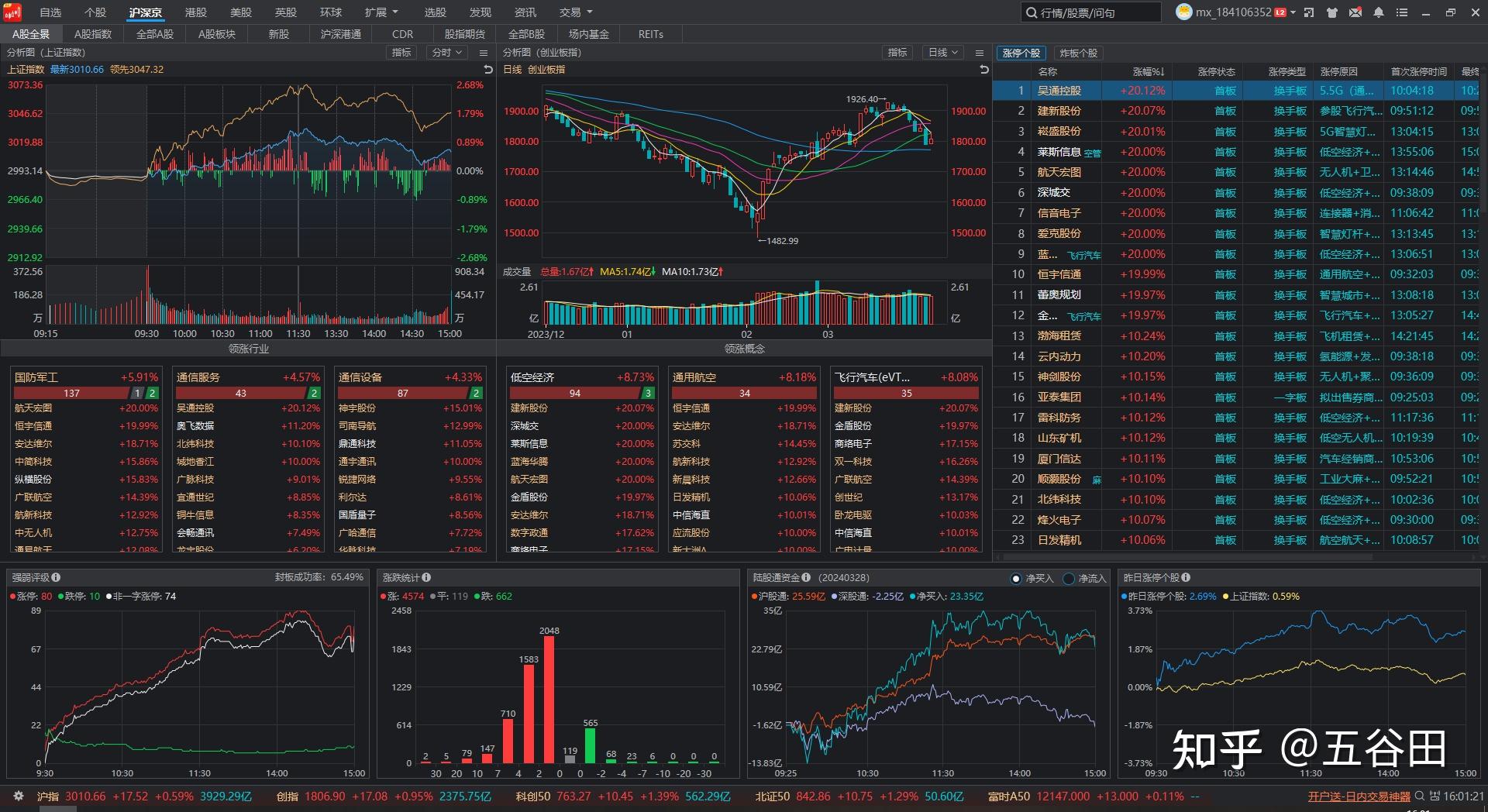Click the 空管 tag icon beside 莱斯信息

coord(1092,153)
